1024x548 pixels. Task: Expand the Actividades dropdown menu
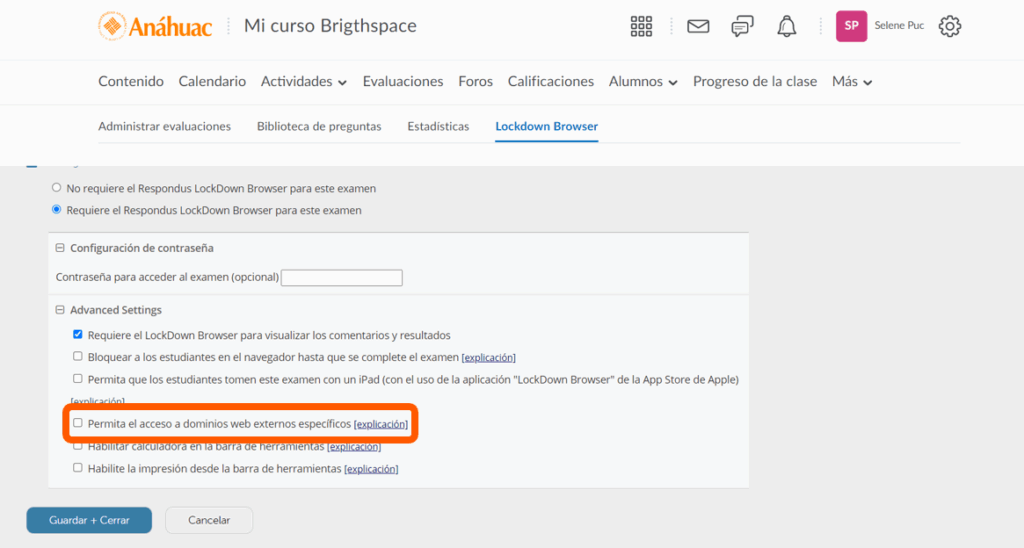(x=304, y=82)
